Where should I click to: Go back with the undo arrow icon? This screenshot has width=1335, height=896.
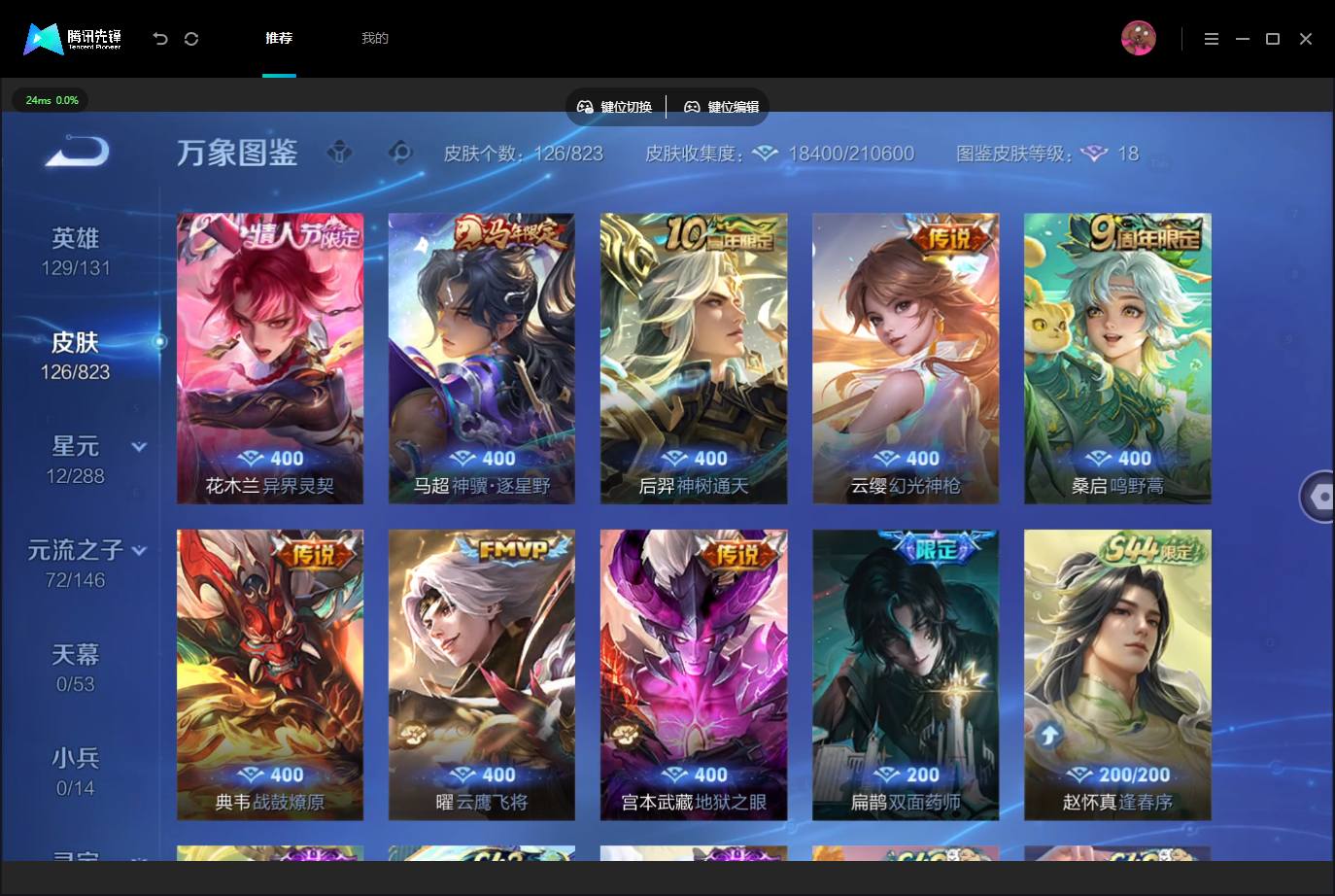point(160,39)
